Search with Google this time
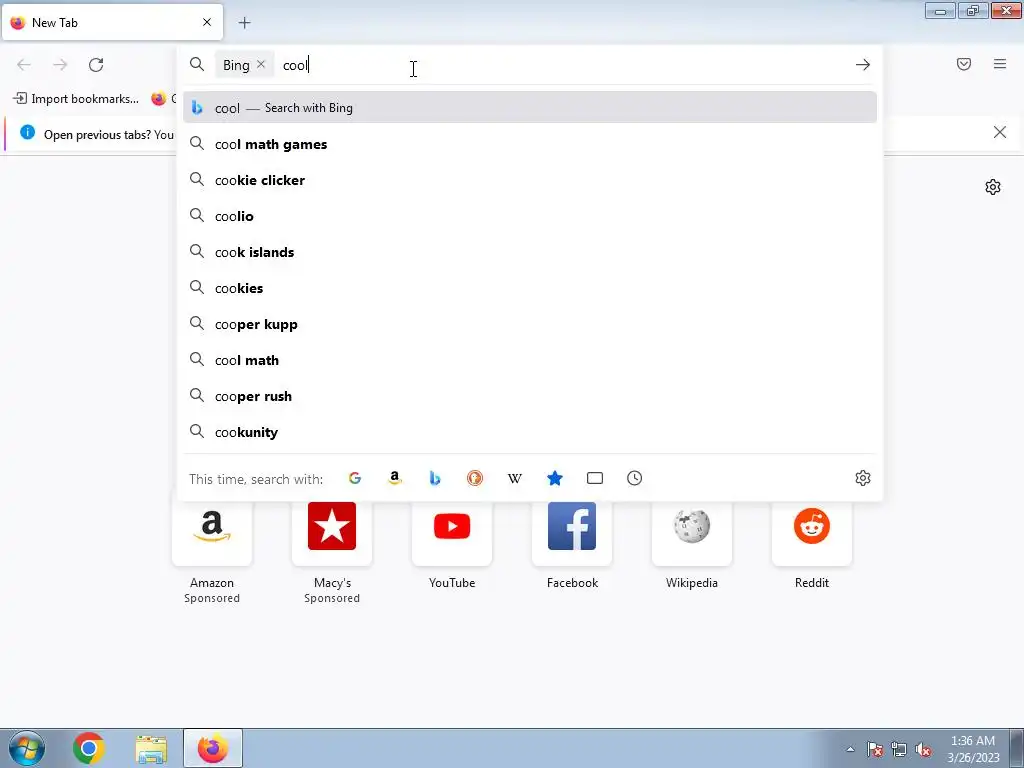 click(355, 478)
